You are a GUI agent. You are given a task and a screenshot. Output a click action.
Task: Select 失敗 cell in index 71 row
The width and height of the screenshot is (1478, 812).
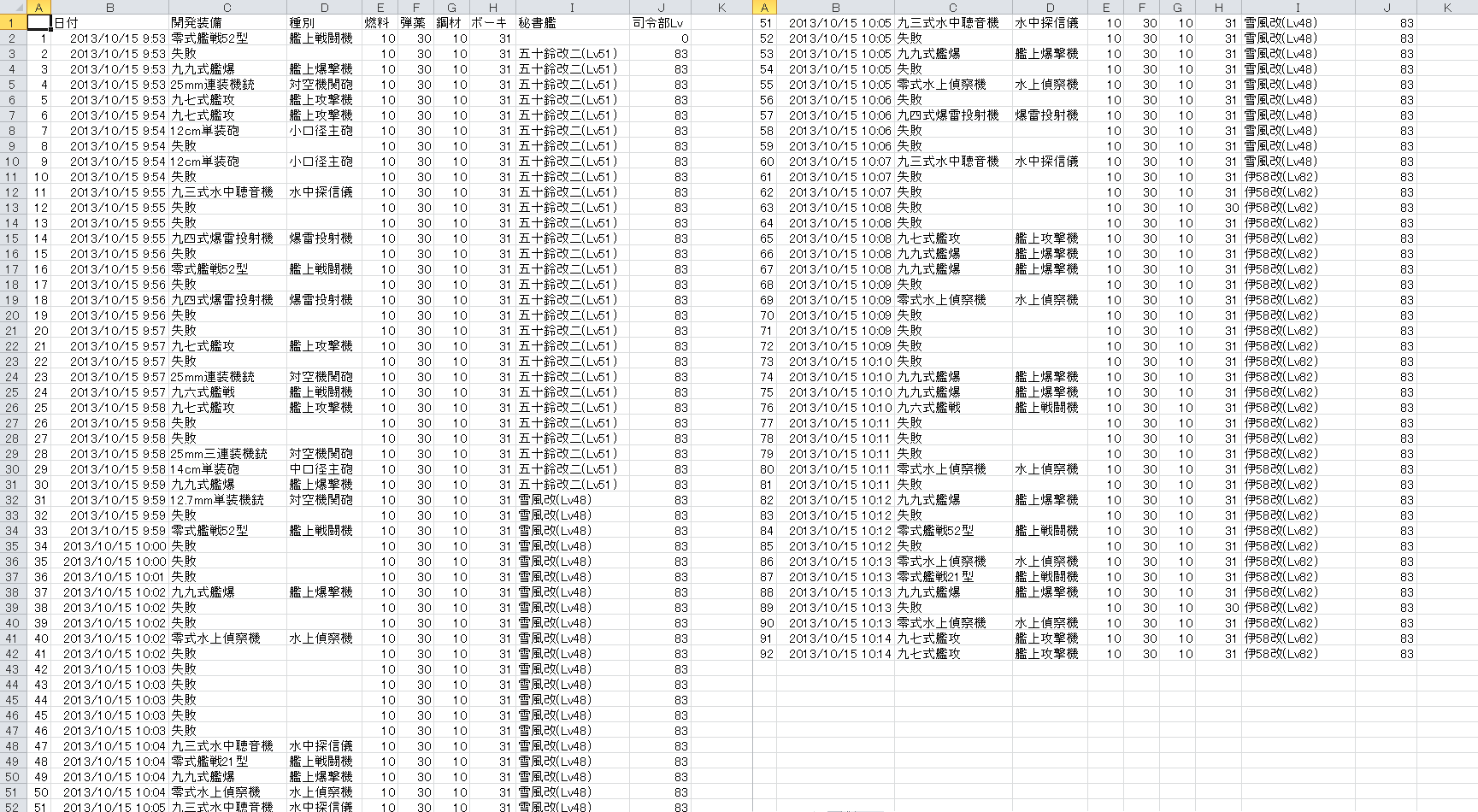pyautogui.click(x=953, y=331)
